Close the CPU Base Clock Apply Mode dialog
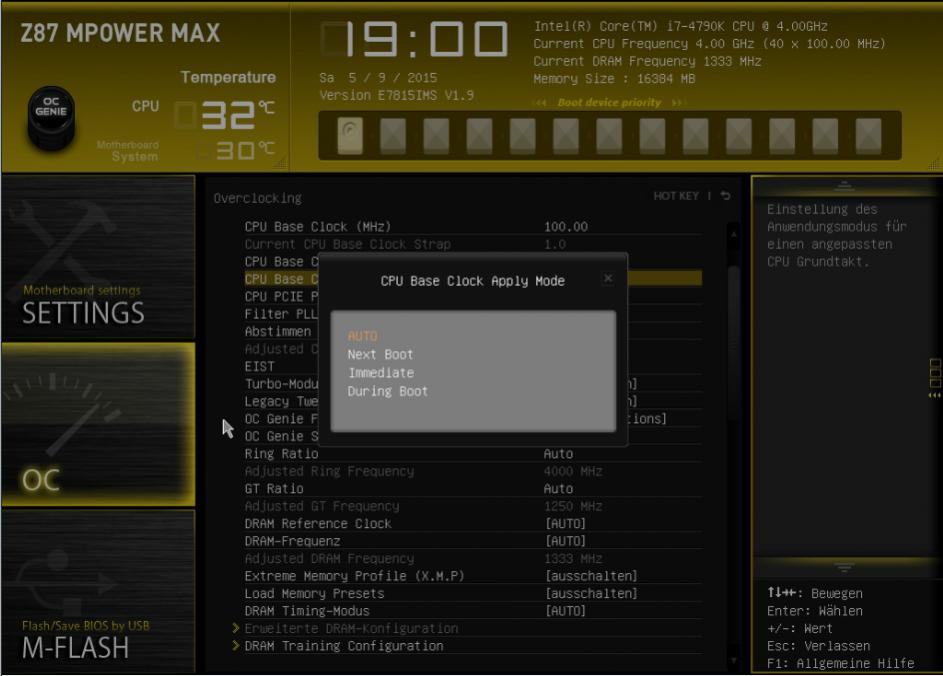 (x=608, y=278)
